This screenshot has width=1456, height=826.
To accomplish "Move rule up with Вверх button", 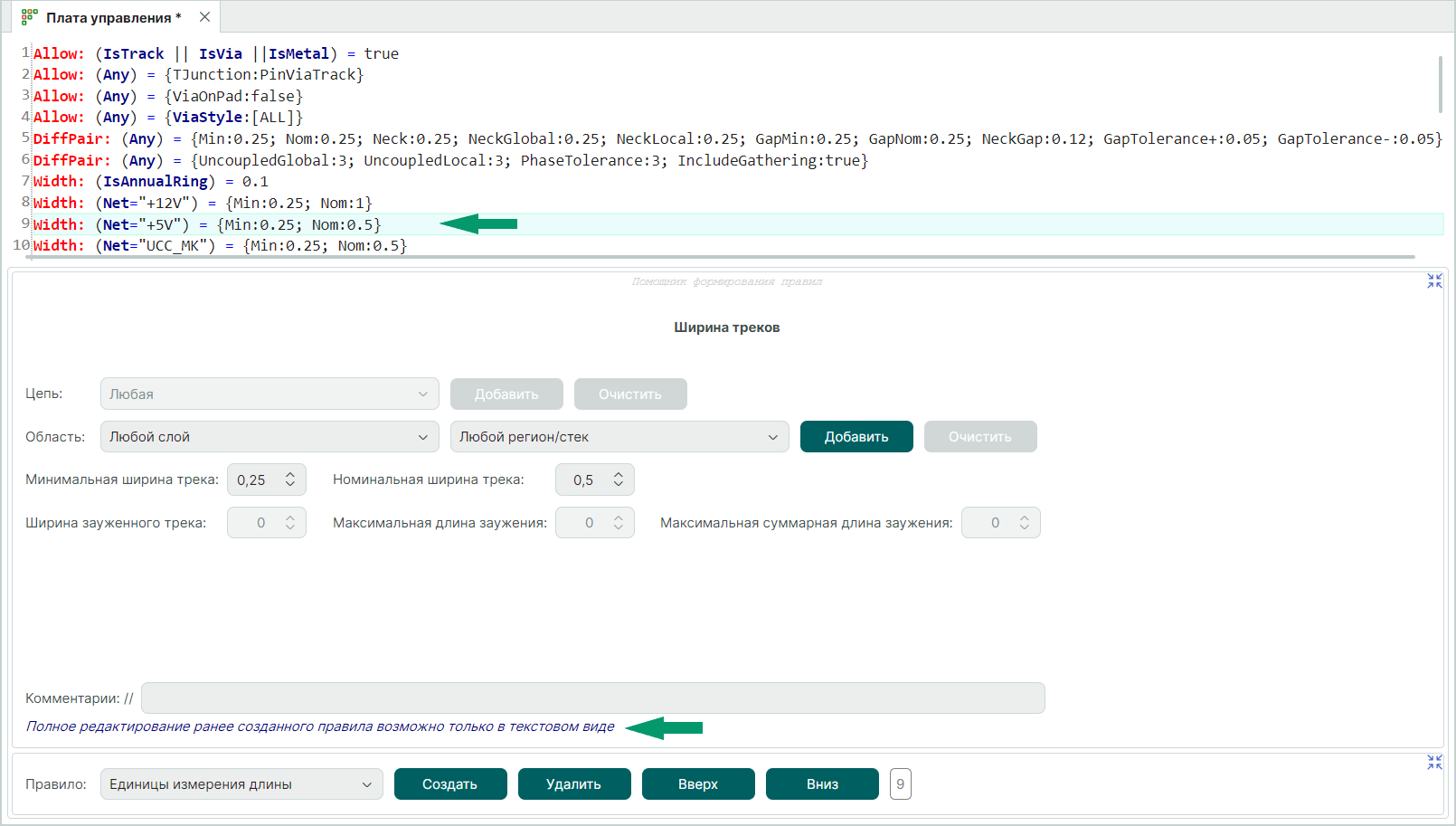I will [697, 784].
